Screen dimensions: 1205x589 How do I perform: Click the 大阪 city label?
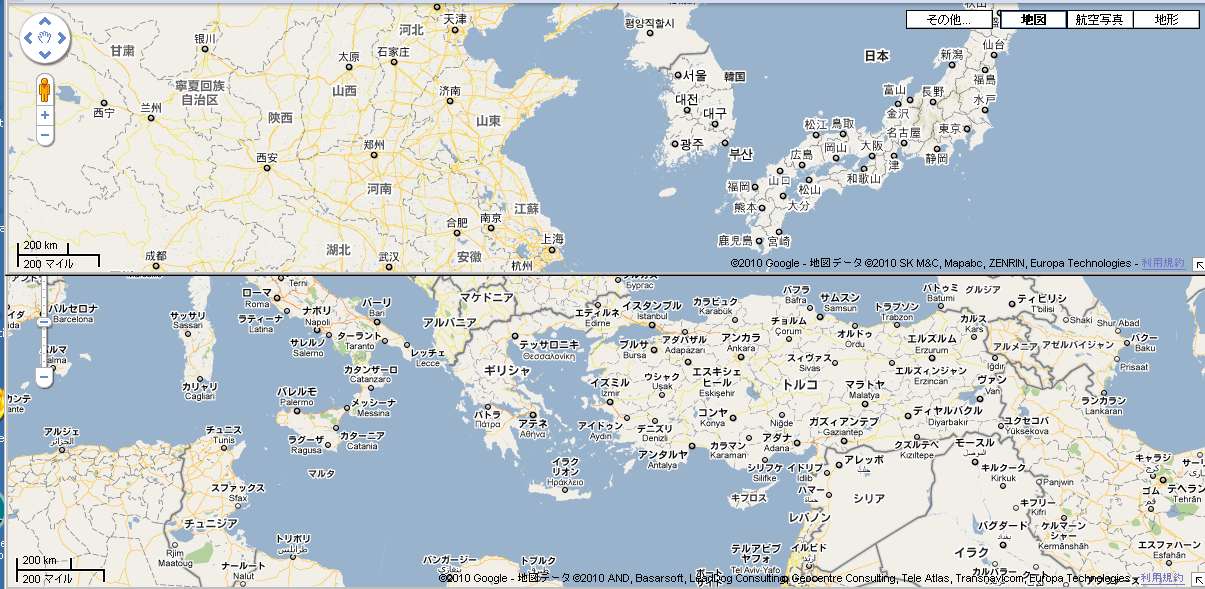(871, 145)
